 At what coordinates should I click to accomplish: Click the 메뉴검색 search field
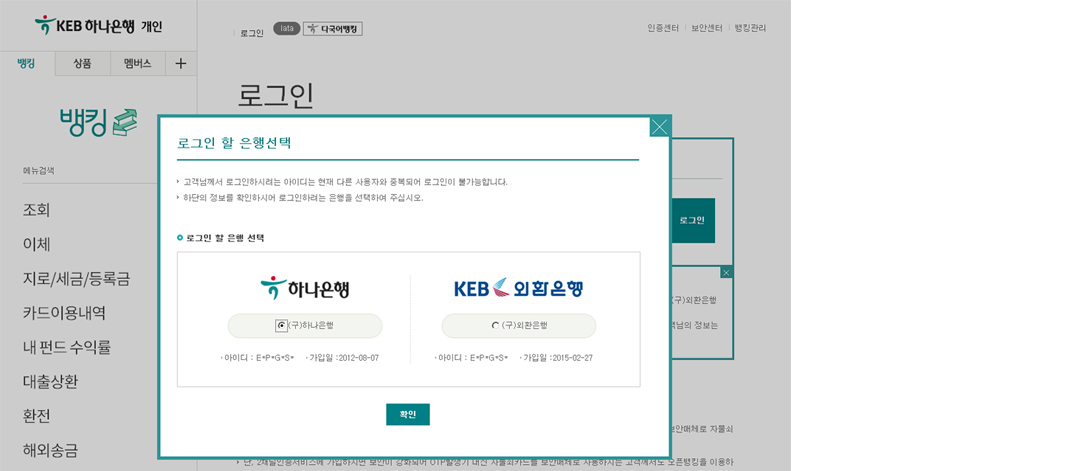(89, 171)
